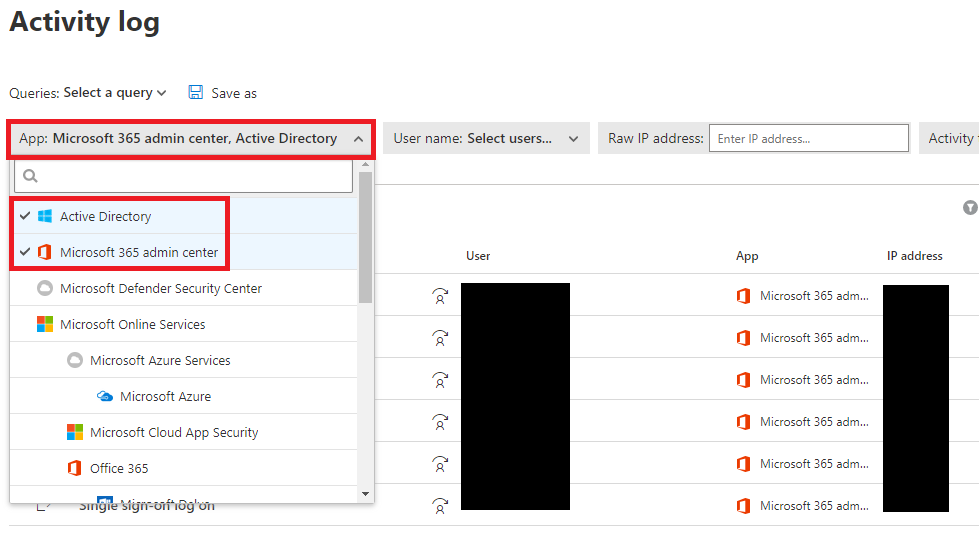The height and width of the screenshot is (536, 979).
Task: Click the magnifier search icon
Action: click(x=30, y=176)
